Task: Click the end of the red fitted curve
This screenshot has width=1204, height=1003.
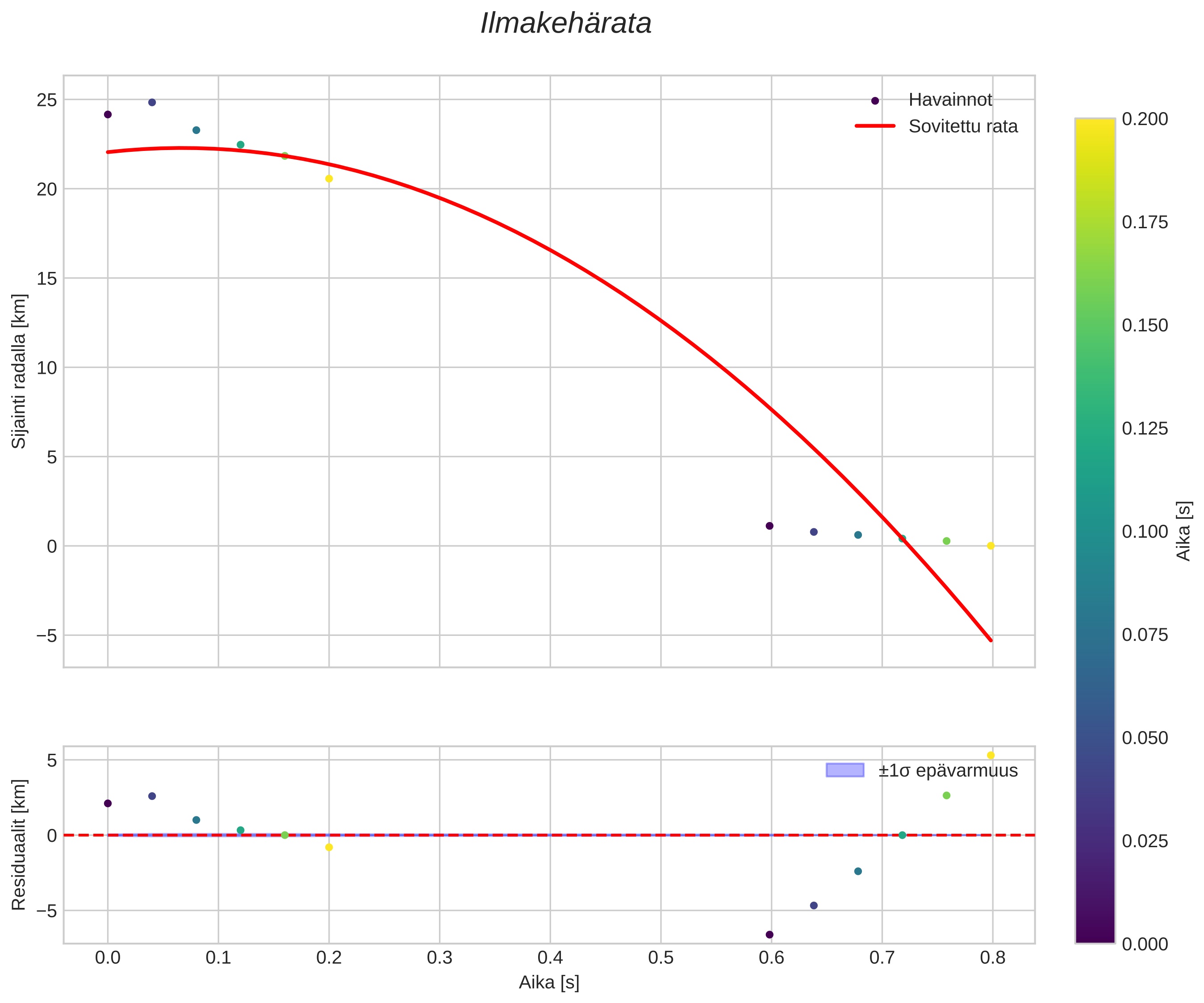Action: [x=991, y=640]
